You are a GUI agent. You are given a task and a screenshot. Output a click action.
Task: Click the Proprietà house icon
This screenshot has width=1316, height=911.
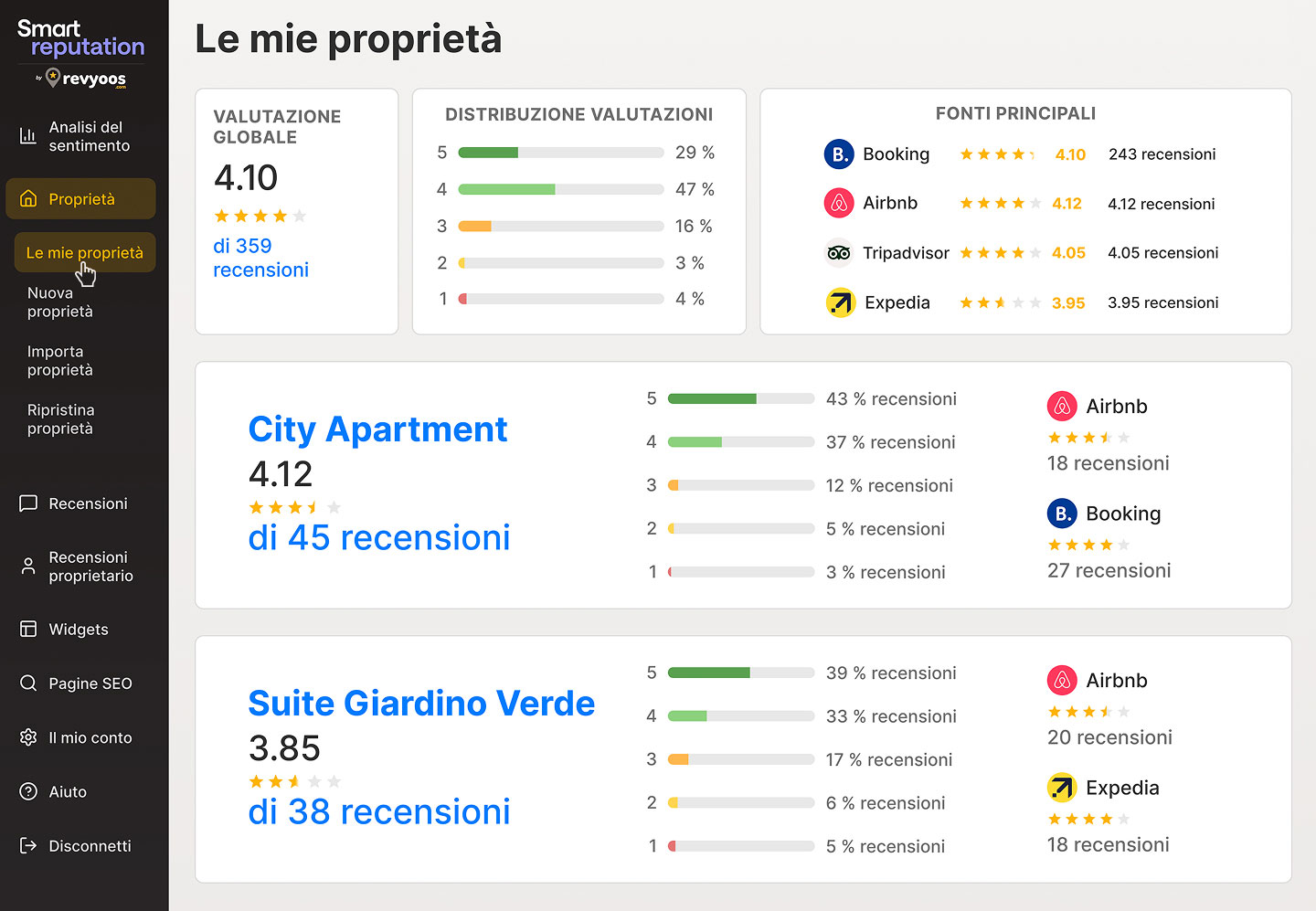click(x=28, y=198)
